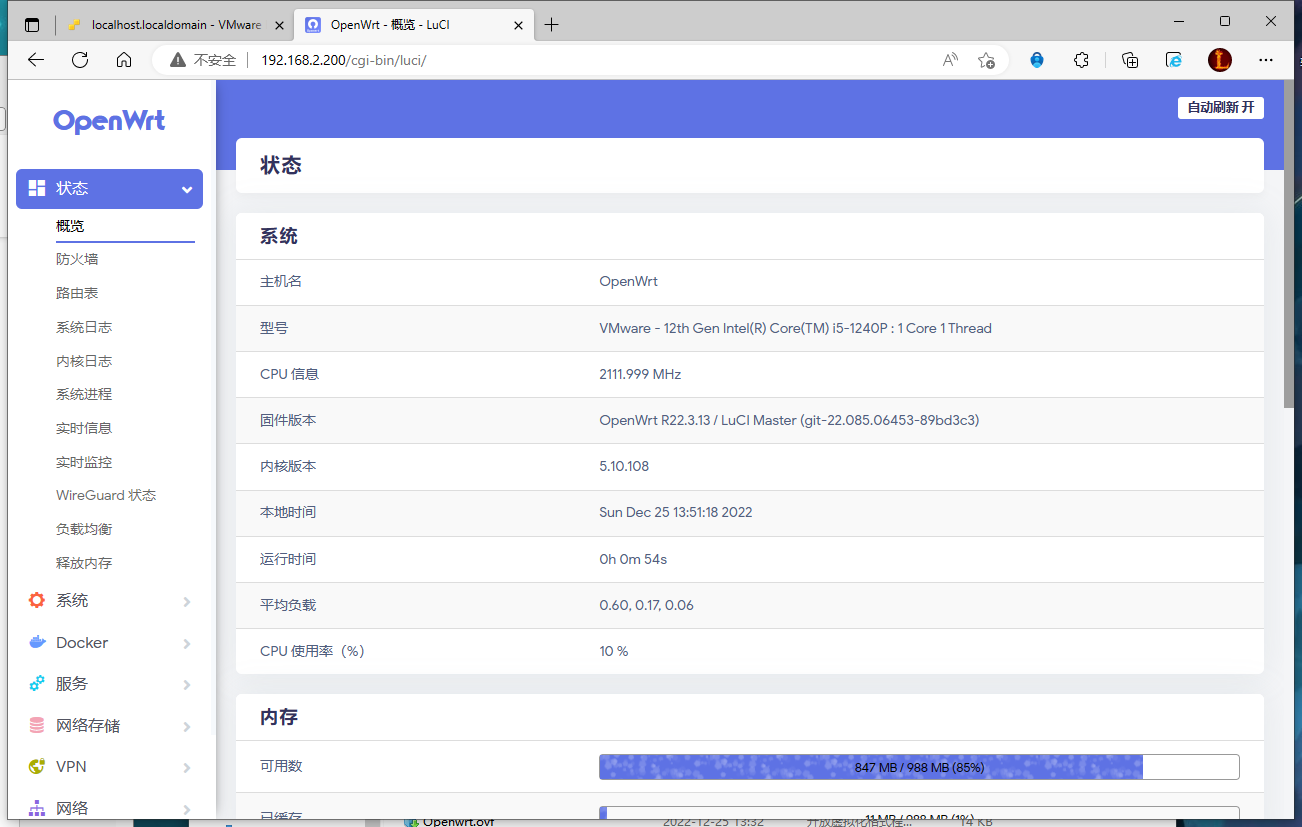Click the 网络存储 database icon
This screenshot has height=827, width=1302.
pyautogui.click(x=37, y=725)
